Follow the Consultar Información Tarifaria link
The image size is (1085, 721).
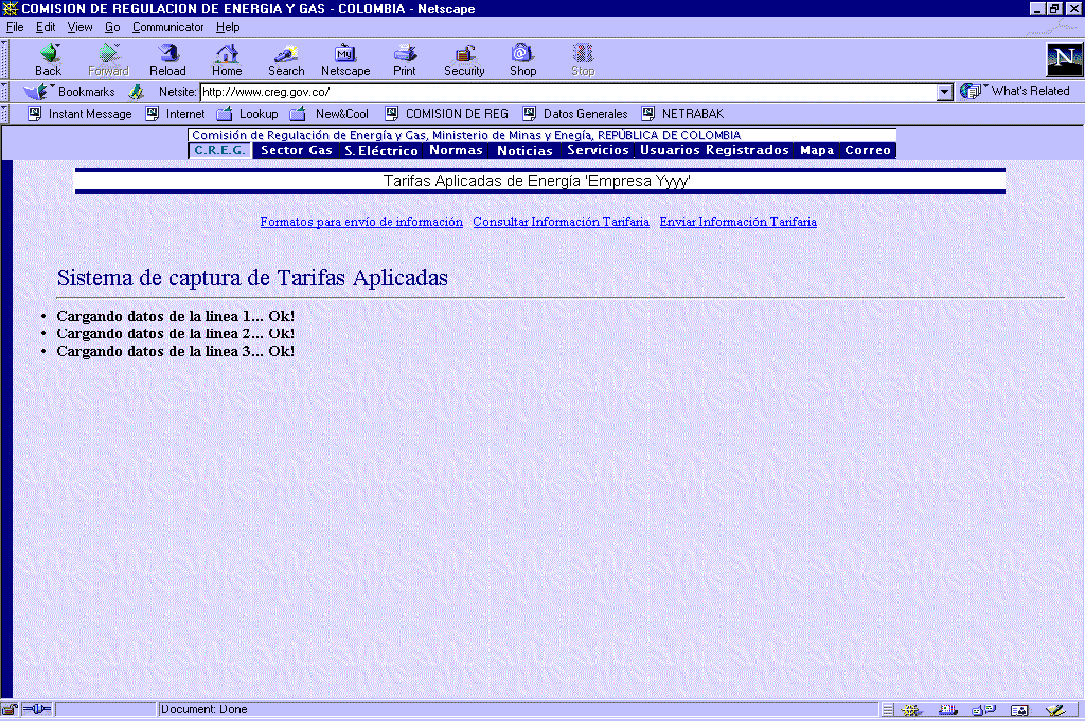click(x=561, y=222)
